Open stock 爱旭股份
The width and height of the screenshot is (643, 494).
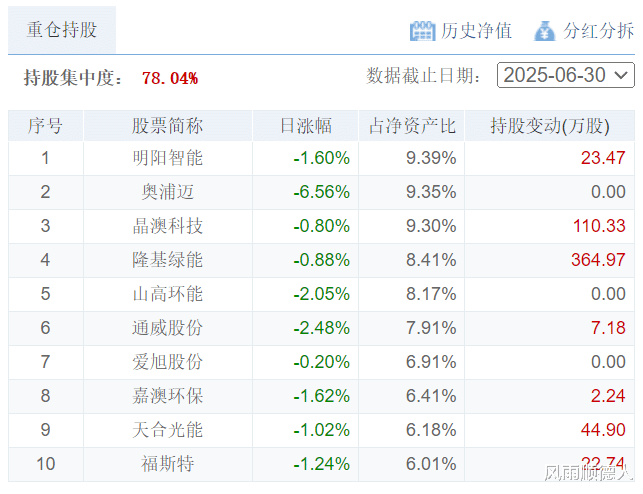click(167, 362)
